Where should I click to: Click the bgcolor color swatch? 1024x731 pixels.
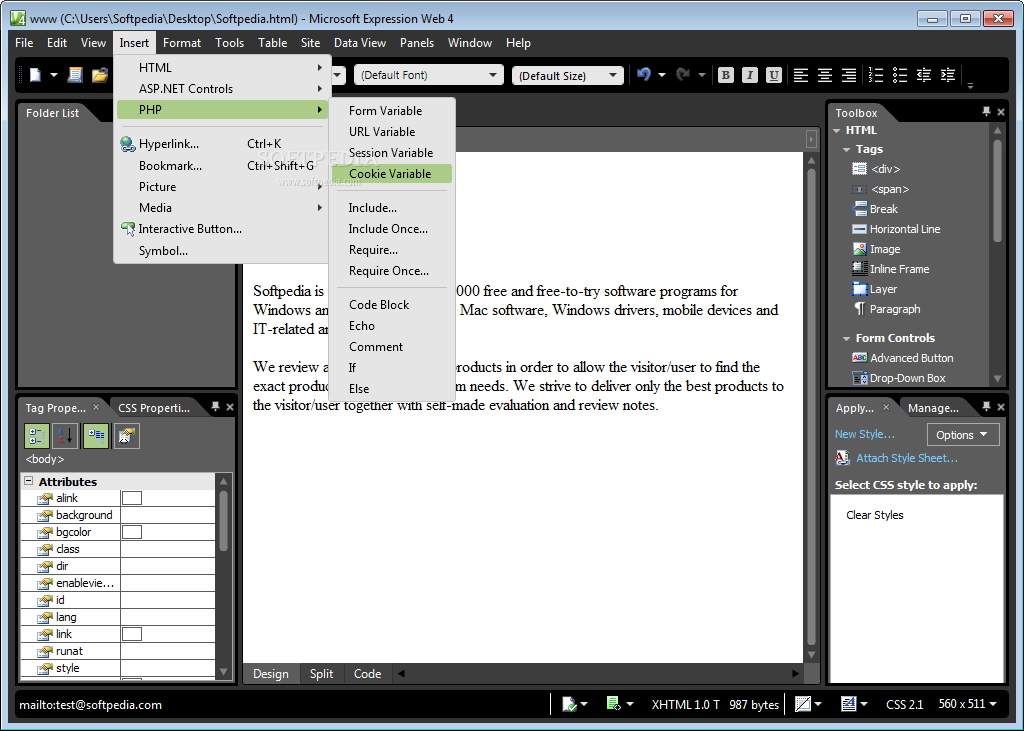(x=132, y=532)
